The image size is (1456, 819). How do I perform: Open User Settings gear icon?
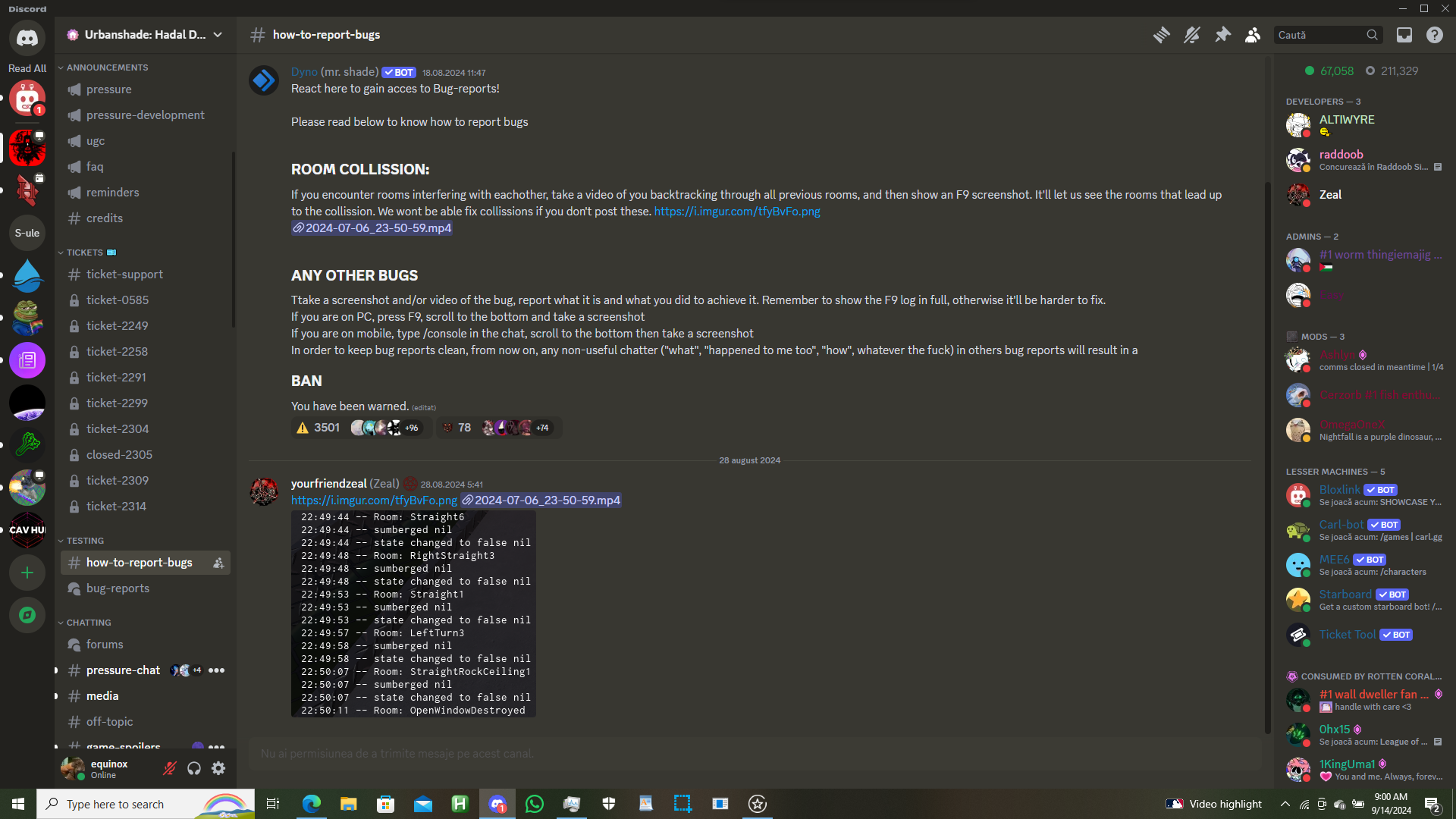pyautogui.click(x=218, y=768)
